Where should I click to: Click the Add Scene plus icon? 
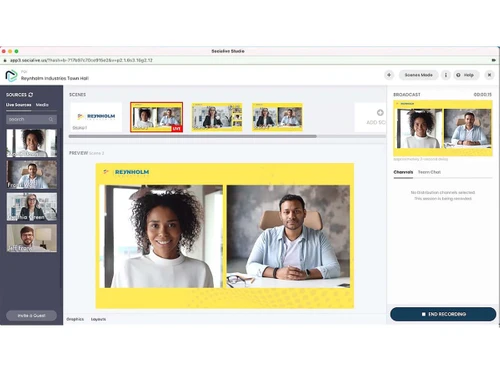(x=380, y=113)
